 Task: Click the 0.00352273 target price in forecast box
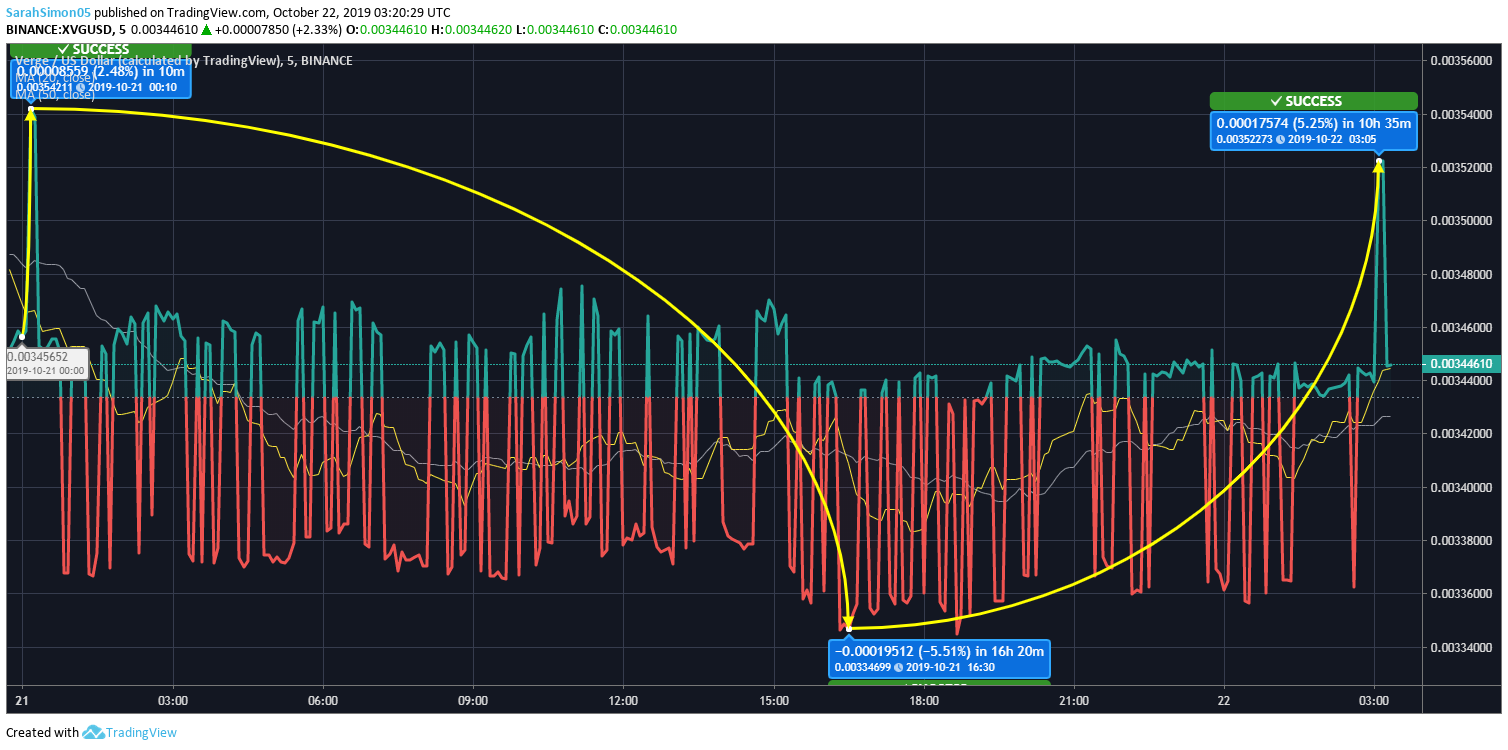click(x=1243, y=139)
